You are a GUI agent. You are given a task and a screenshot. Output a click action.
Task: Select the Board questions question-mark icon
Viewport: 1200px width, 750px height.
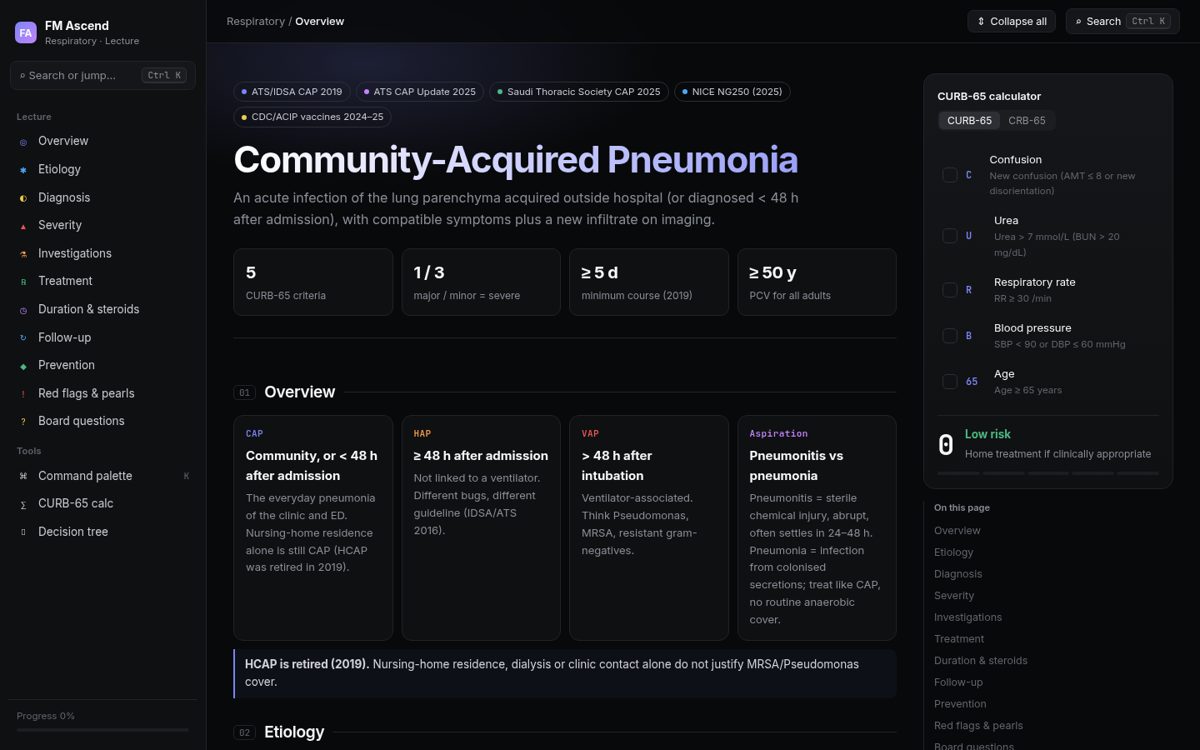tap(23, 422)
